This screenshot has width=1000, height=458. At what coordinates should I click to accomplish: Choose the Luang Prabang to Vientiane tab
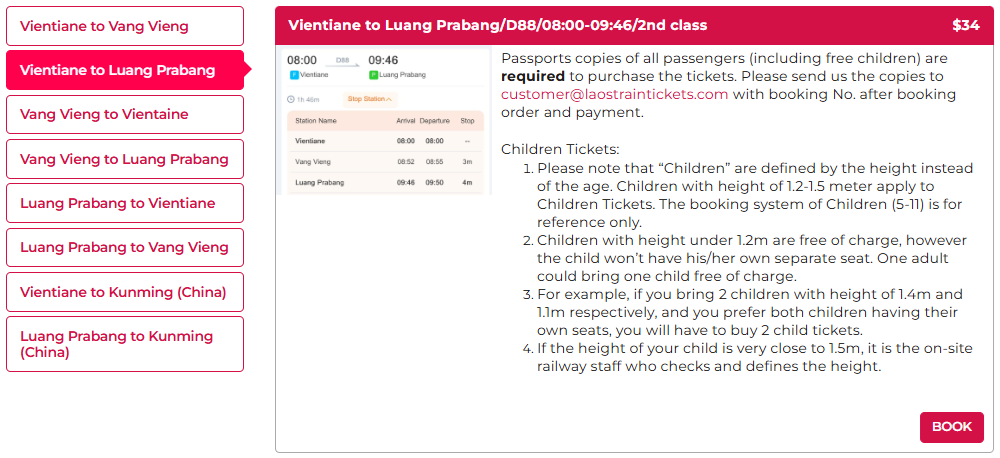(125, 203)
